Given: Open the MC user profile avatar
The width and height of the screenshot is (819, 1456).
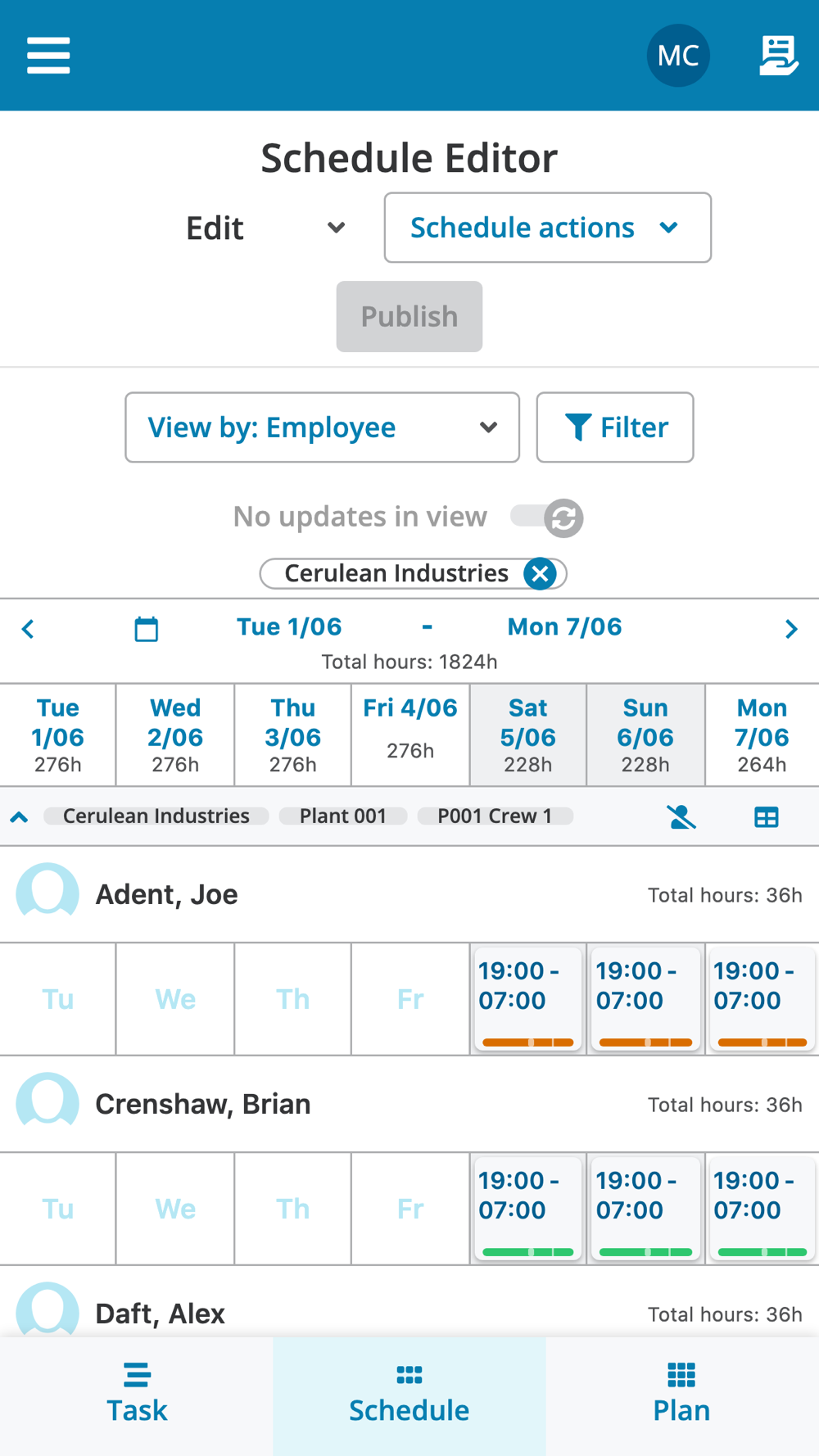Looking at the screenshot, I should [677, 56].
